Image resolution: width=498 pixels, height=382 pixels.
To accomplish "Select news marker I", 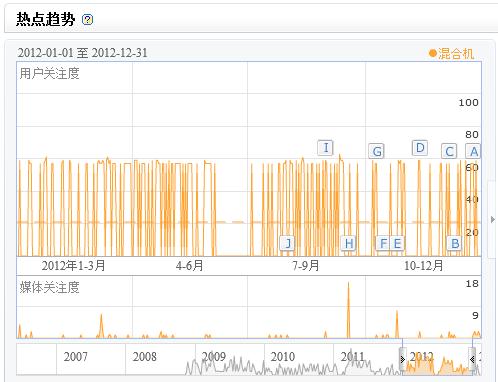I will [326, 148].
